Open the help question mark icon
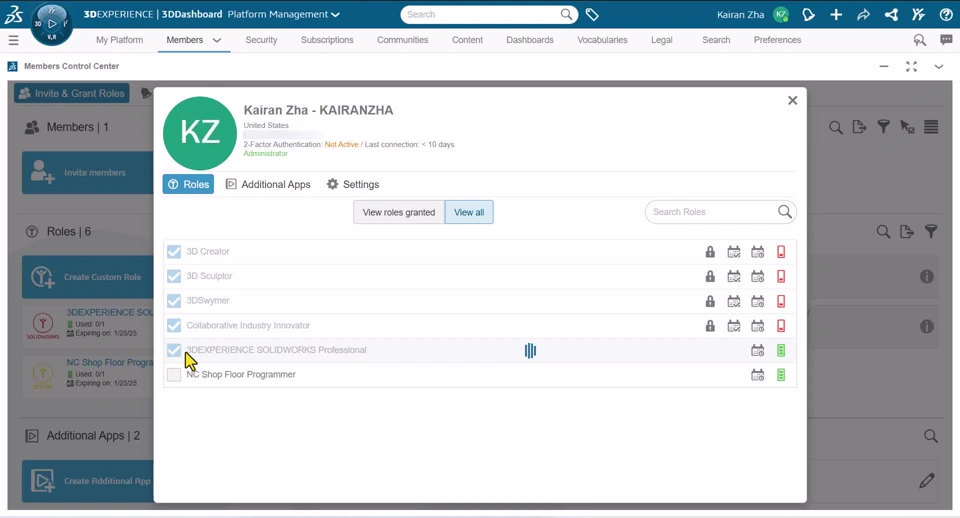Image resolution: width=960 pixels, height=518 pixels. point(946,15)
